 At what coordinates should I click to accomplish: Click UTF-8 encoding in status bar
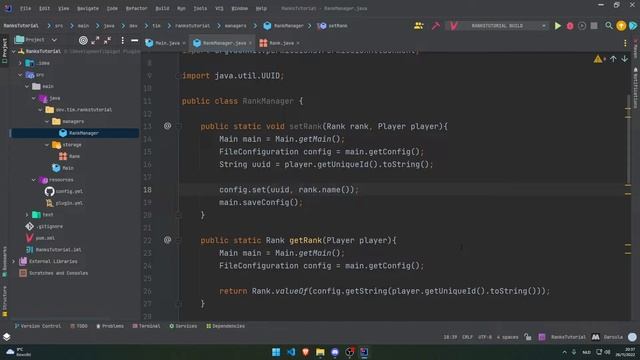click(x=485, y=337)
